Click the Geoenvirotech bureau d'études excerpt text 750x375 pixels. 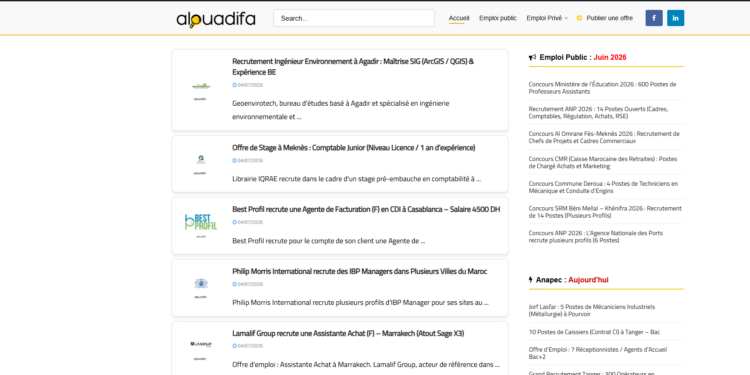tap(341, 110)
